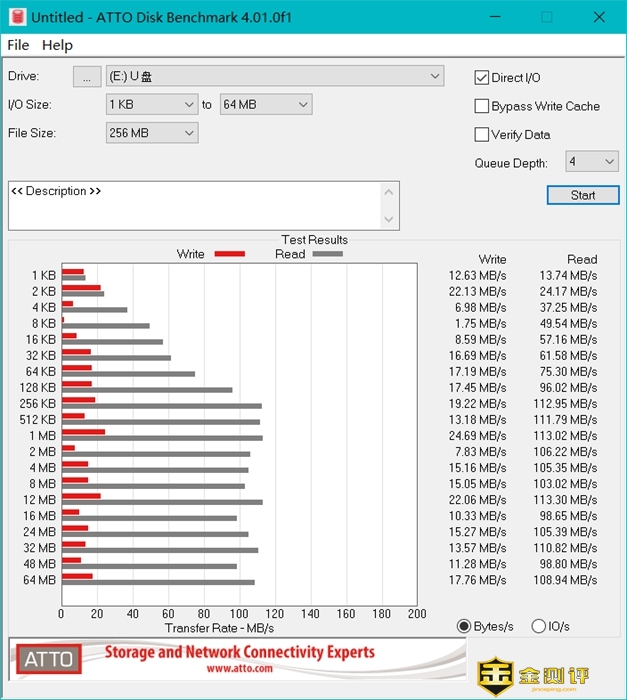Open the Queue Depth dropdown
This screenshot has width=627, height=700.
pyautogui.click(x=610, y=162)
